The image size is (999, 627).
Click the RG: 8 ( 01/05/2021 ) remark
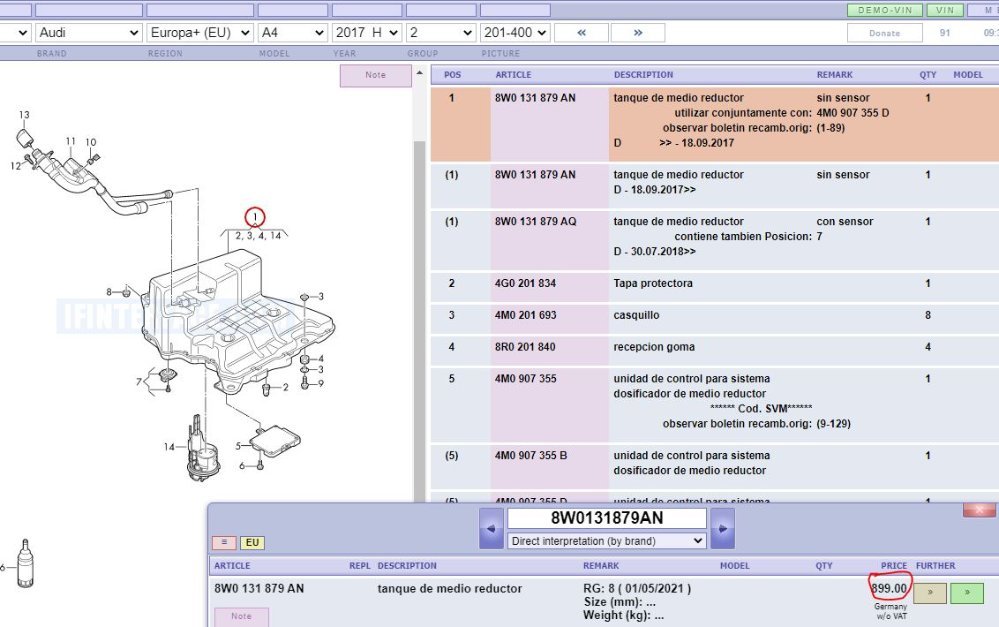click(636, 588)
